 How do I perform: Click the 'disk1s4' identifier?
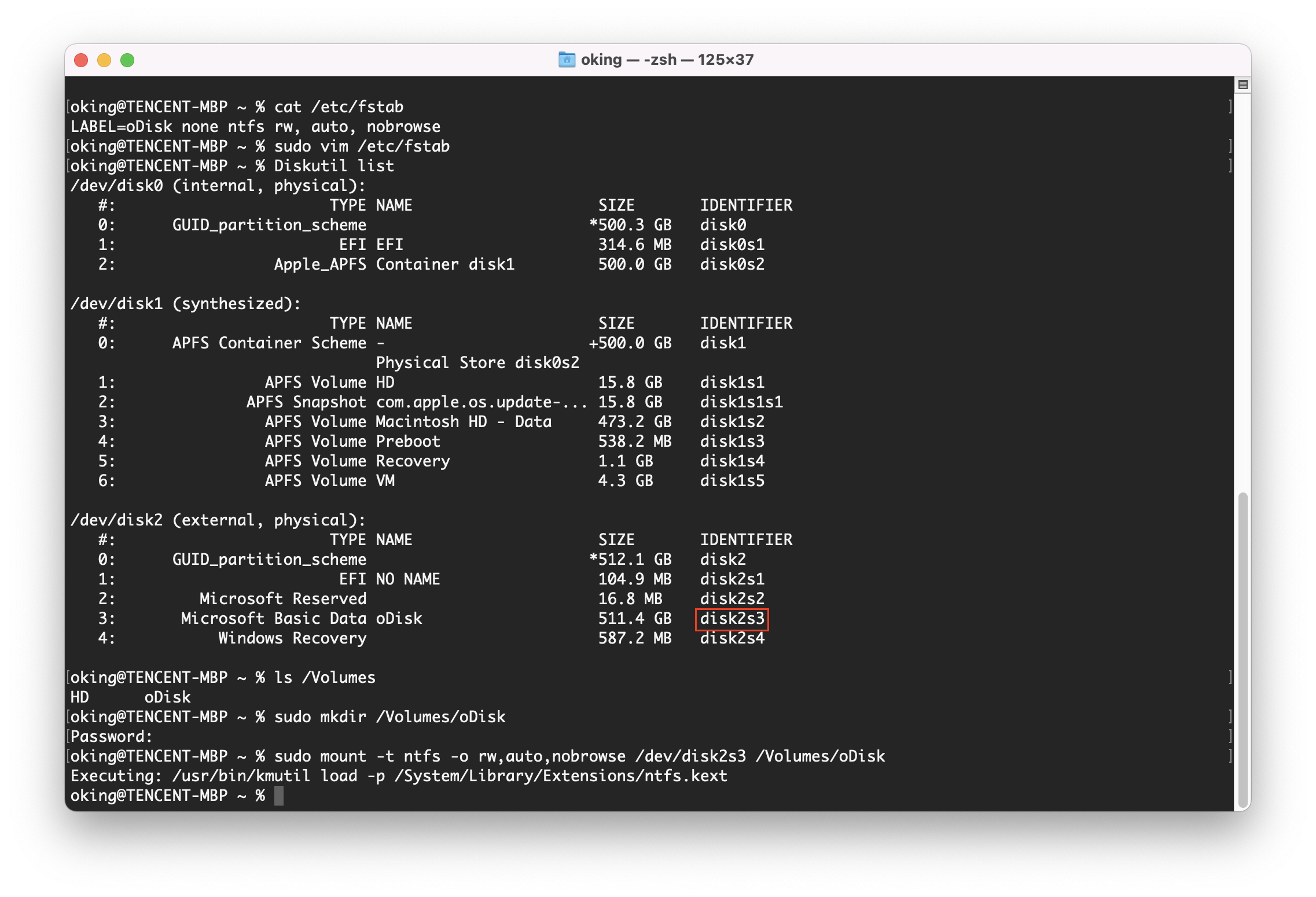click(732, 461)
